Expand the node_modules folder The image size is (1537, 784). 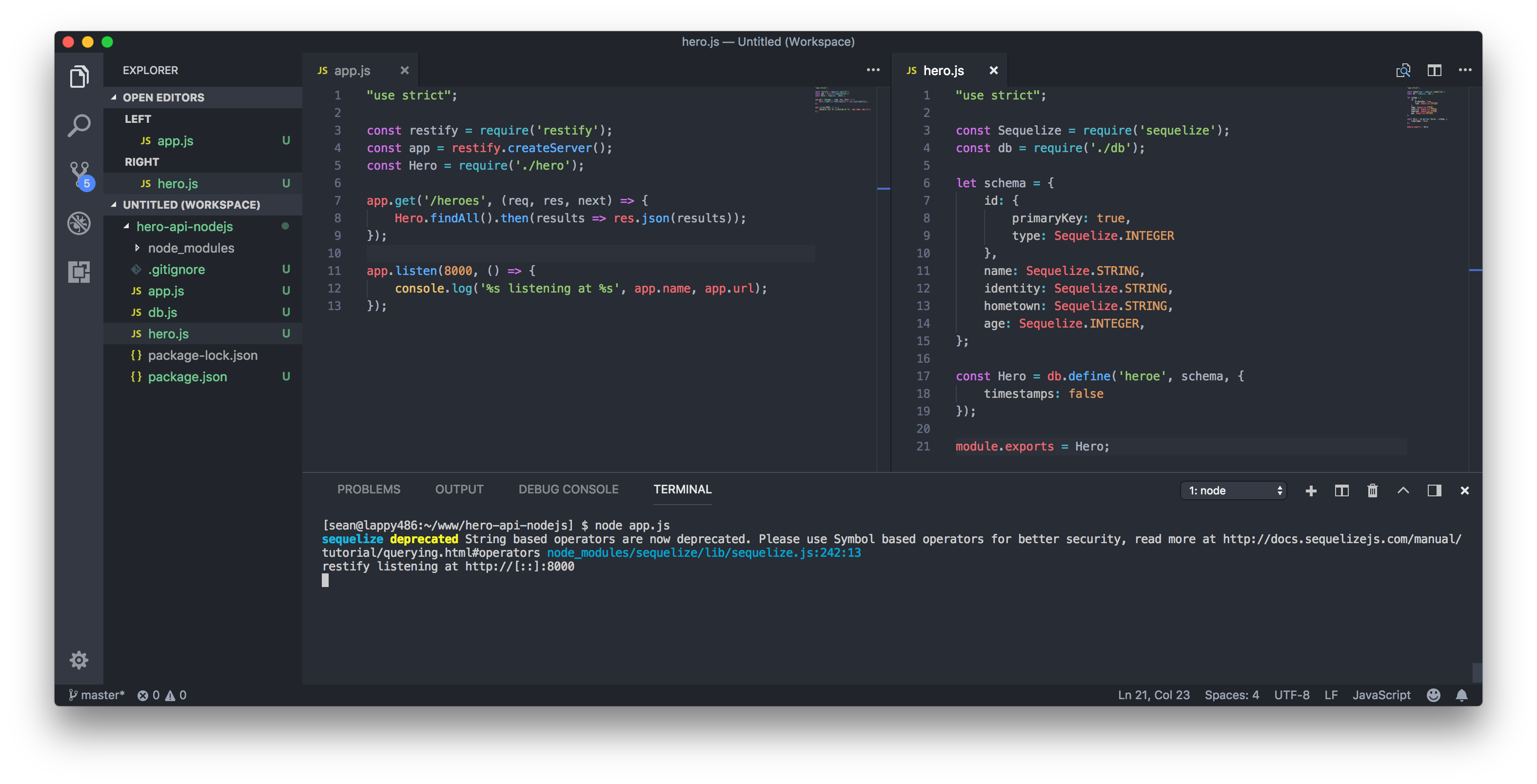coord(191,248)
